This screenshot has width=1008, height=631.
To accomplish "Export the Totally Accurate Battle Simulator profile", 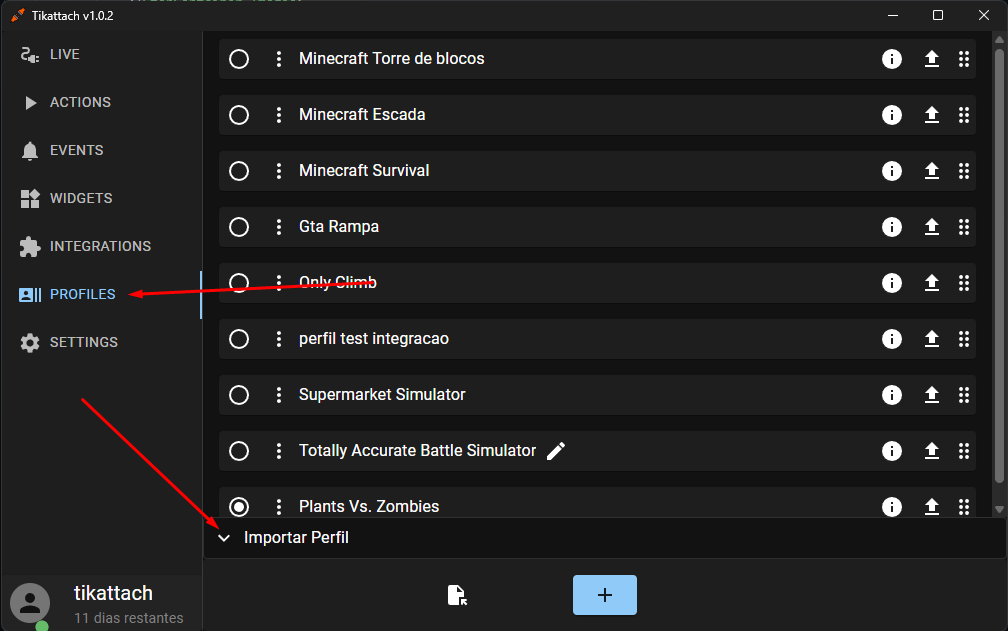I will point(932,451).
